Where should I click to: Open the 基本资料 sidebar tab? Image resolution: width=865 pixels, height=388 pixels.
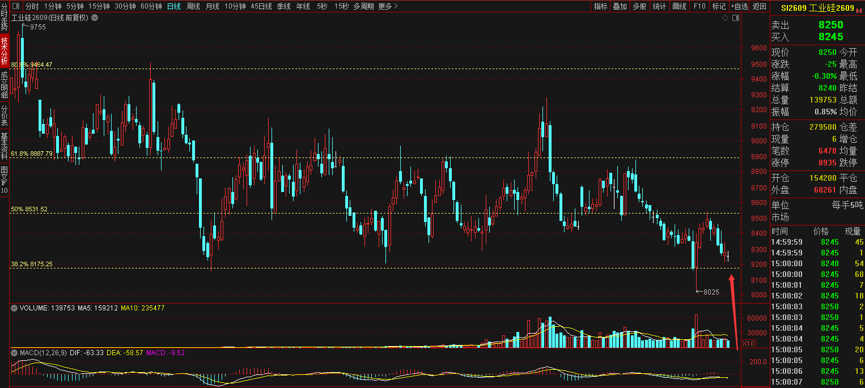4,145
